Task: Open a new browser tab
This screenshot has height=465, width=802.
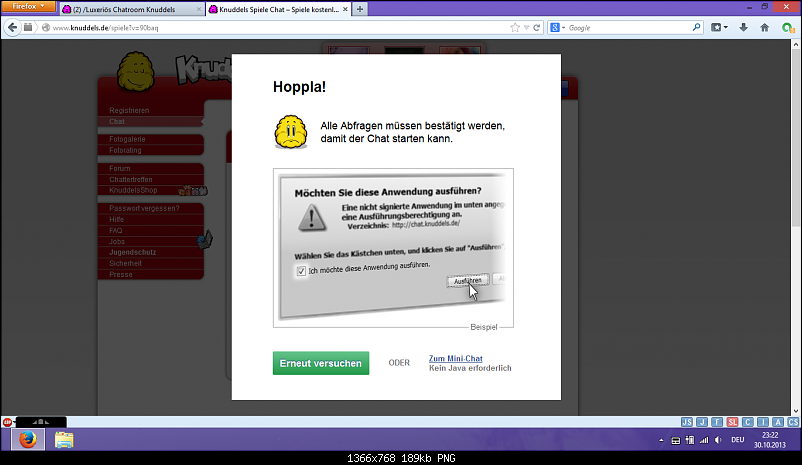Action: (360, 9)
